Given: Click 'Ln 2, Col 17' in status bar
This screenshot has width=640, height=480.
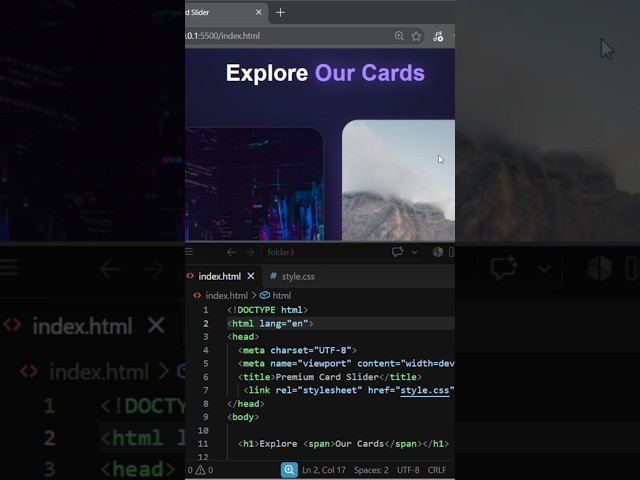Looking at the screenshot, I should [x=324, y=470].
